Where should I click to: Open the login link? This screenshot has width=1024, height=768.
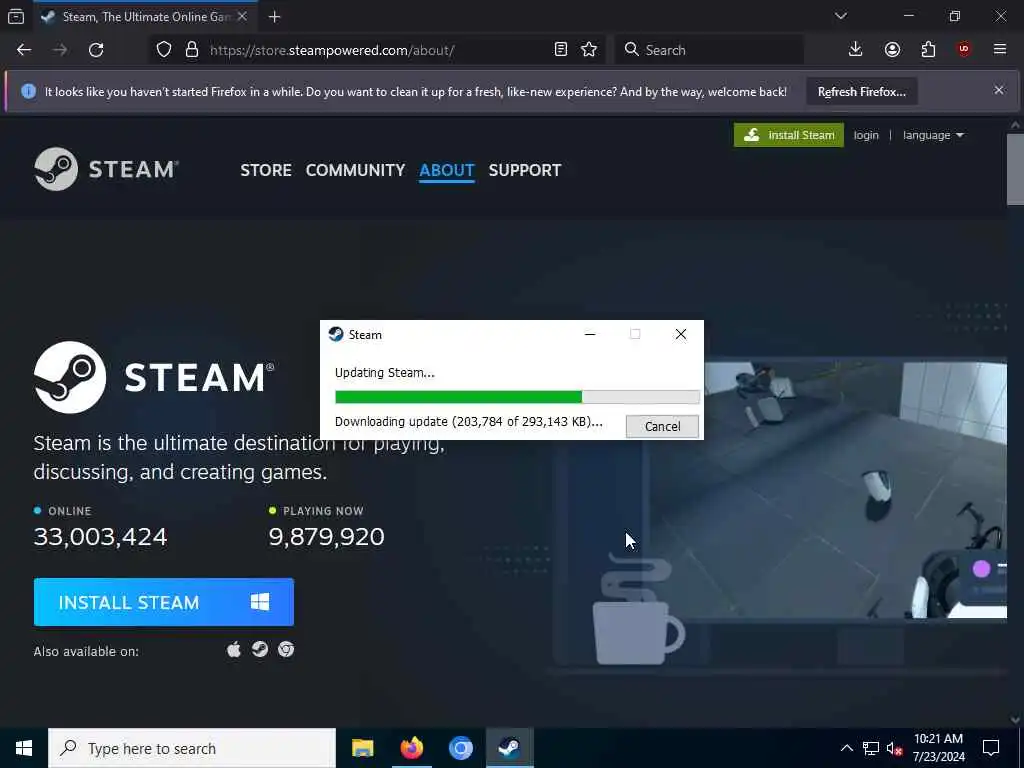tap(866, 135)
